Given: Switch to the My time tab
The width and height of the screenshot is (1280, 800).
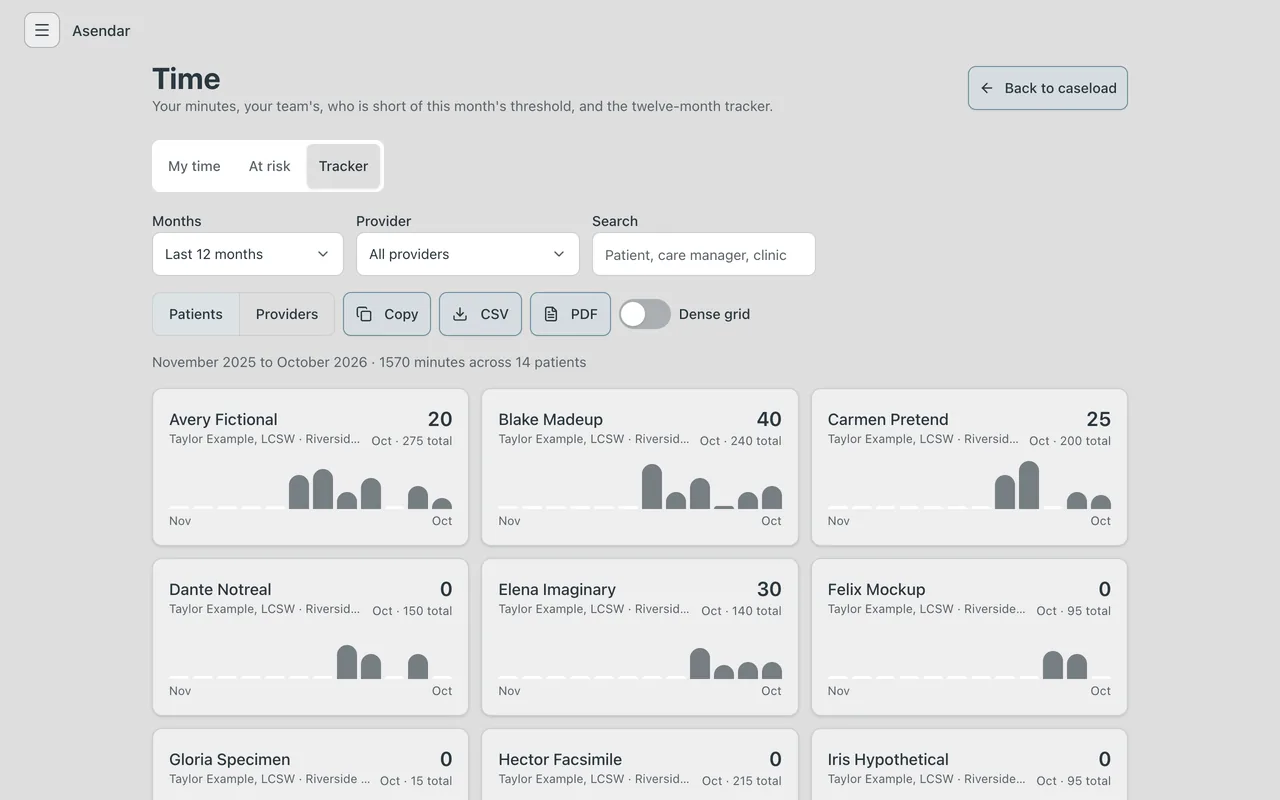Looking at the screenshot, I should pos(194,166).
